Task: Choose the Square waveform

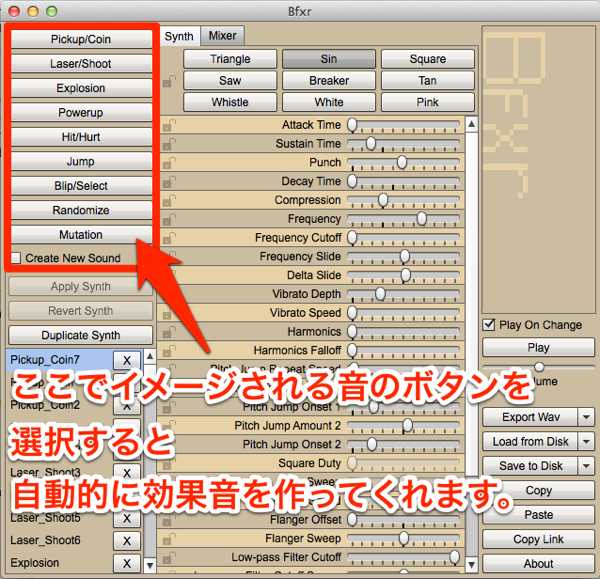Action: (428, 59)
